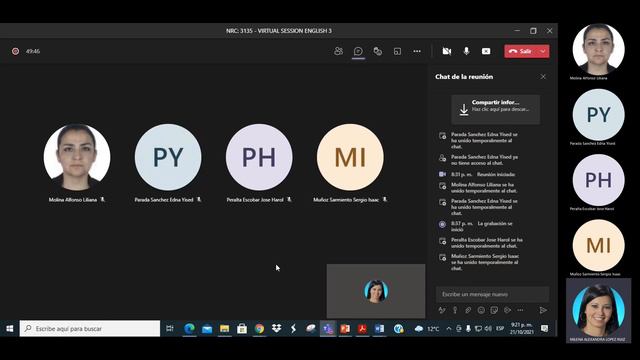
Task: Open File Explorer from the taskbar
Action: (224, 329)
